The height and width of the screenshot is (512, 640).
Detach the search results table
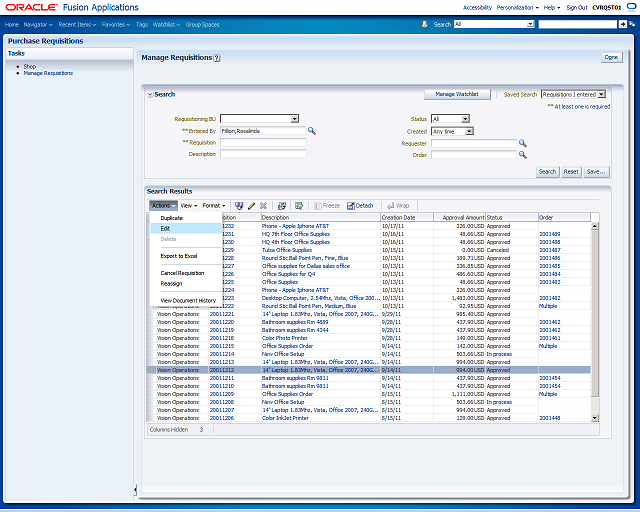point(360,206)
